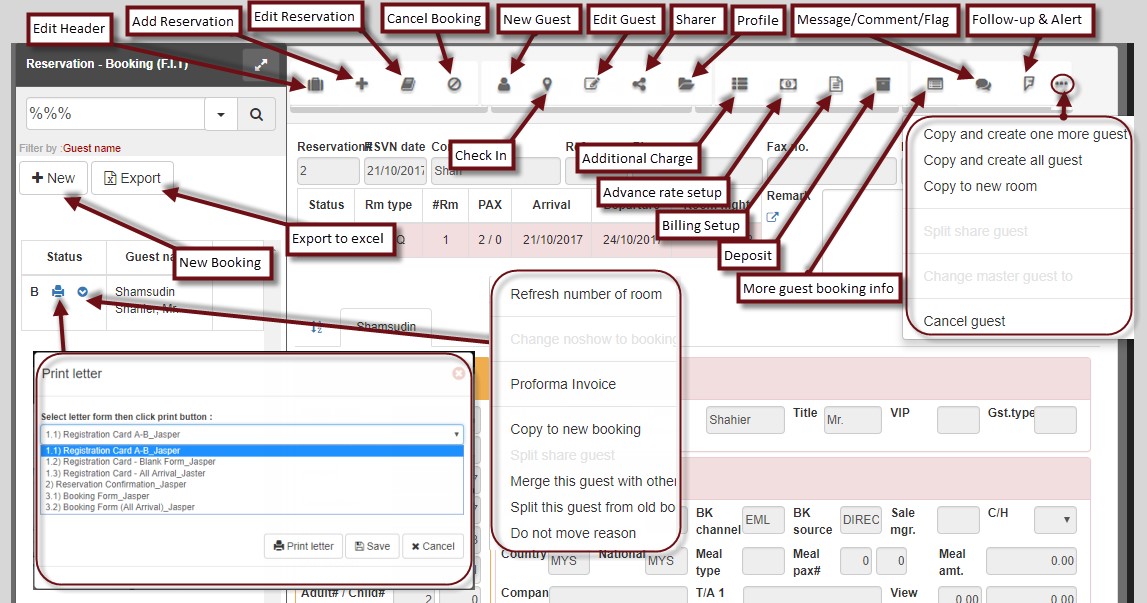Open the letter form select dropdown
The image size is (1147, 603).
(x=252, y=434)
